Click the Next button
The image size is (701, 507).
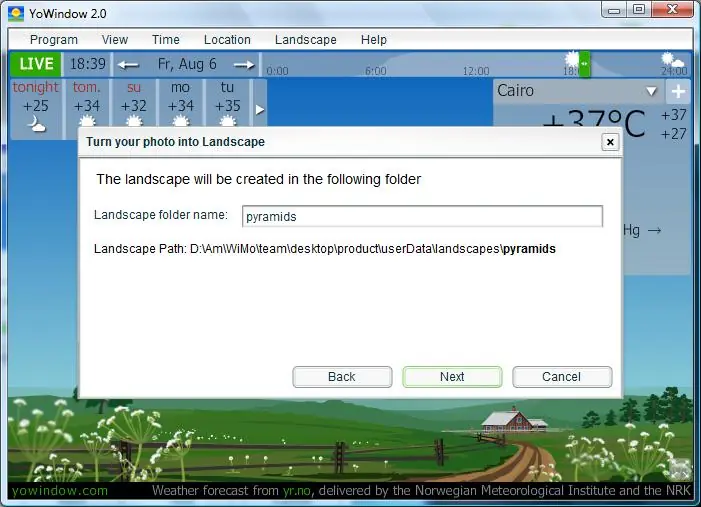point(452,377)
